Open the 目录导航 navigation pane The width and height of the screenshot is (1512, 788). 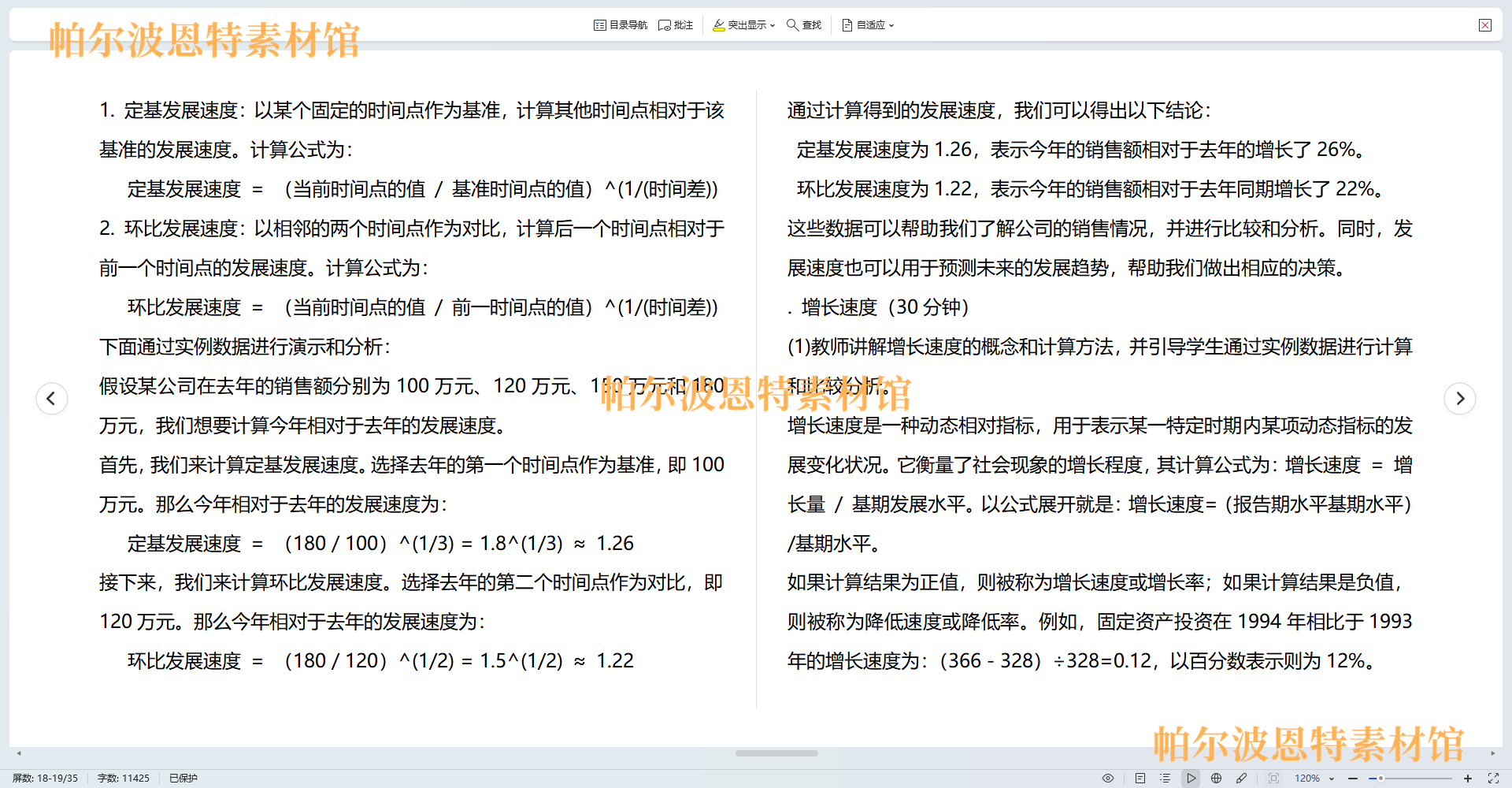tap(621, 25)
